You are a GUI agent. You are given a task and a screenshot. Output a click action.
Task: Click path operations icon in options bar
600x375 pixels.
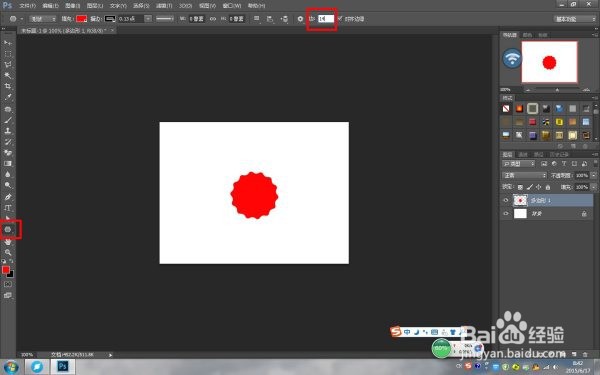click(257, 19)
